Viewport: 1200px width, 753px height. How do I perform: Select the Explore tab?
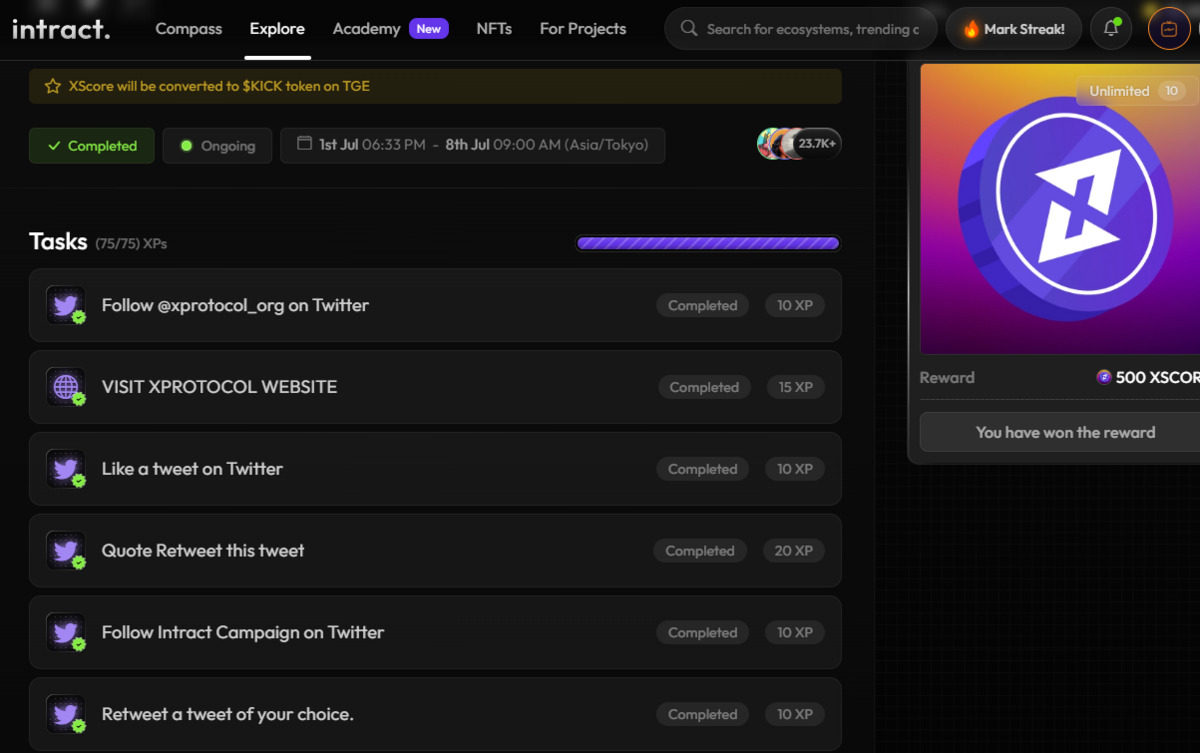277,29
